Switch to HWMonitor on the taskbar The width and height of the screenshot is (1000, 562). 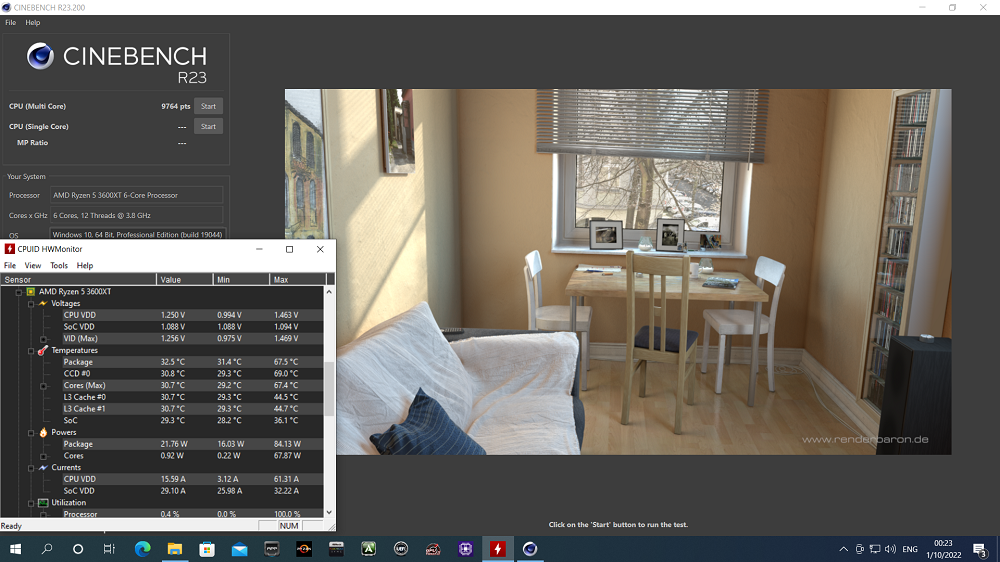497,549
